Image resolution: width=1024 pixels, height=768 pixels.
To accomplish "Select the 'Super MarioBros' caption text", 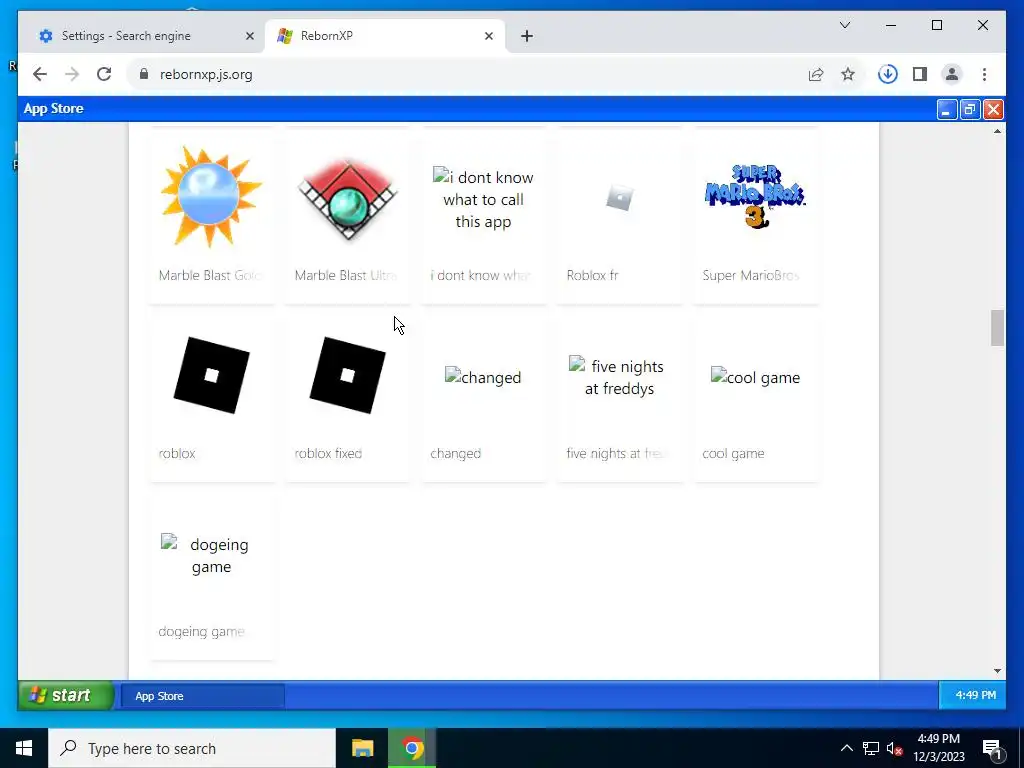I will [751, 276].
